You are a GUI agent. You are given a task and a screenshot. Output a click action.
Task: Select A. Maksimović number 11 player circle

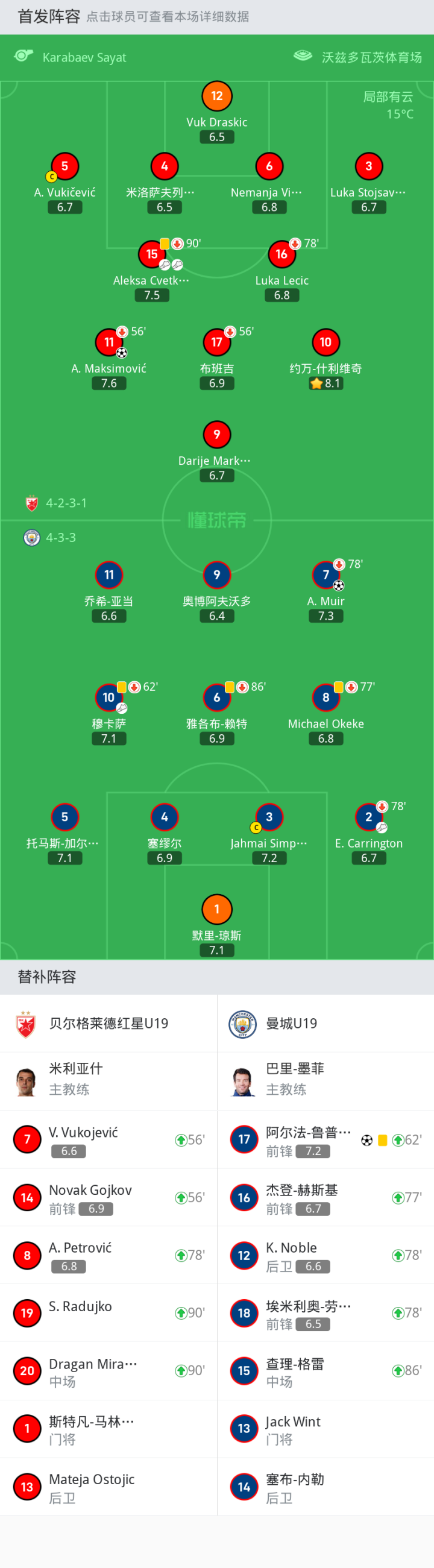tap(109, 342)
